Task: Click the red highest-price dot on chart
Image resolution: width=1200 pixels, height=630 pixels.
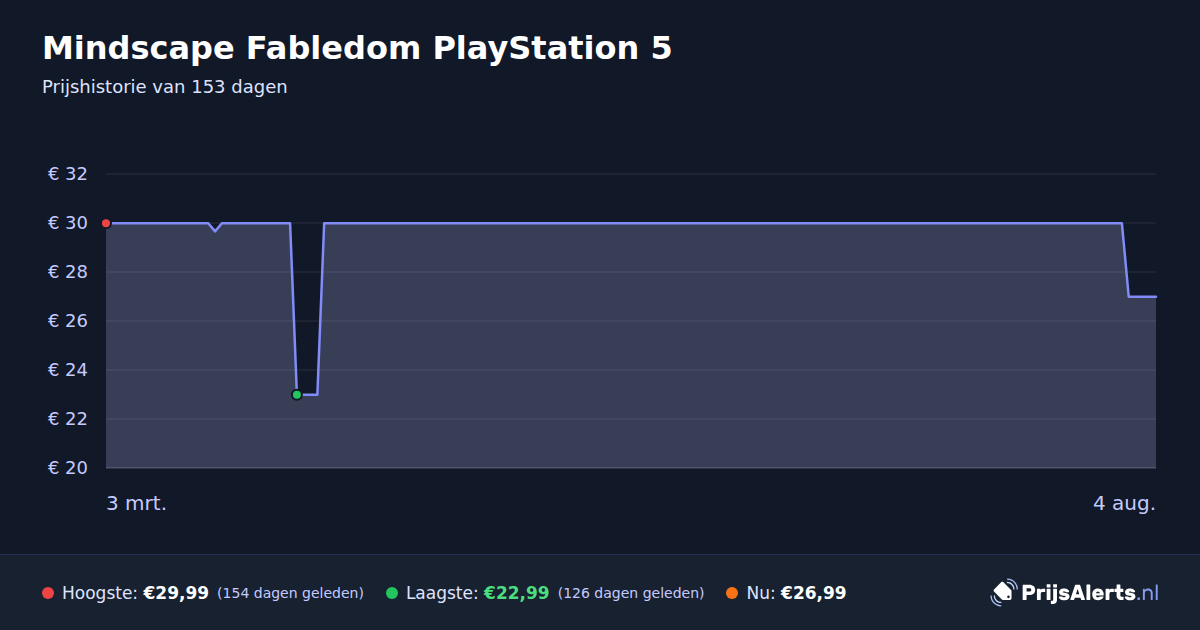Action: pos(106,223)
